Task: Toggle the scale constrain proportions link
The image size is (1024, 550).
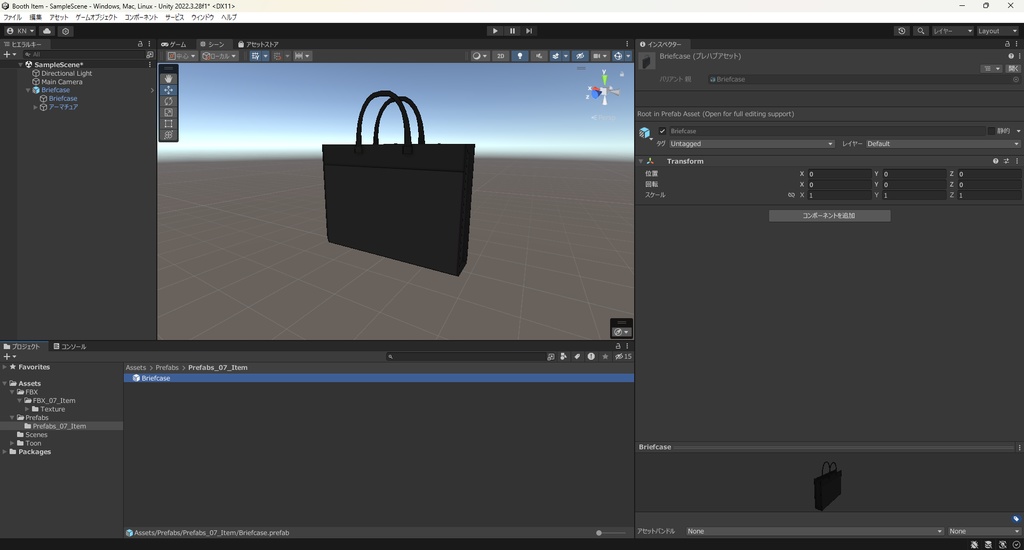Action: click(x=791, y=195)
